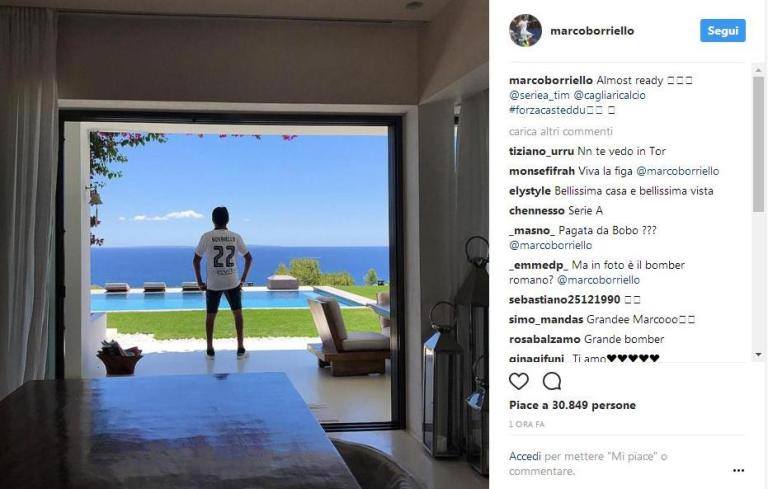Follow the account with the Segui button
This screenshot has height=489, width=768.
coord(722,30)
